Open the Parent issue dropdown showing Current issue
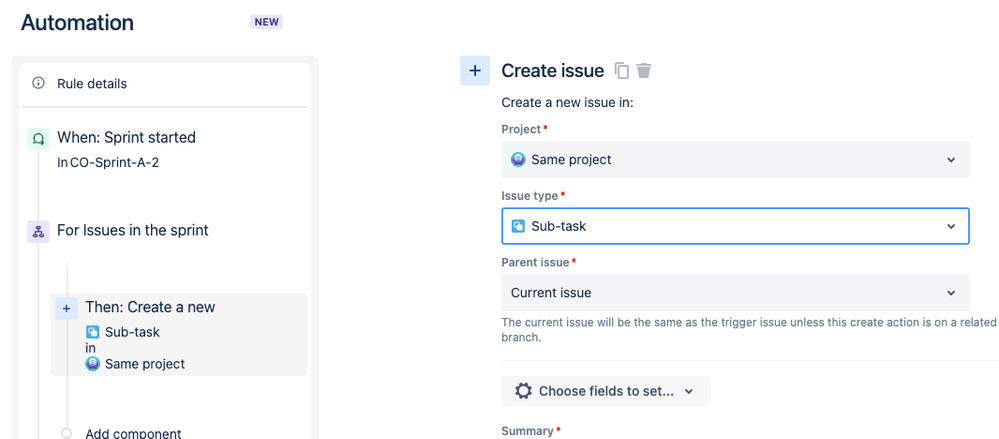Viewport: 999px width, 439px height. tap(735, 292)
